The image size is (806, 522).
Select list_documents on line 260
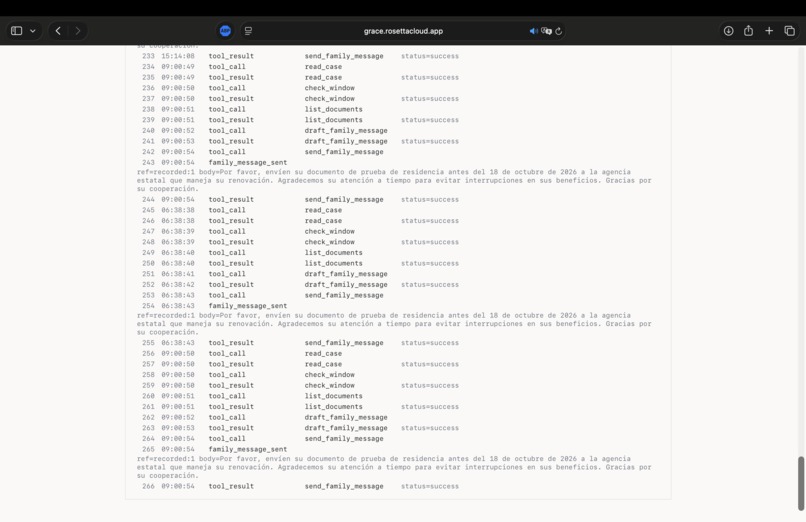pyautogui.click(x=334, y=396)
